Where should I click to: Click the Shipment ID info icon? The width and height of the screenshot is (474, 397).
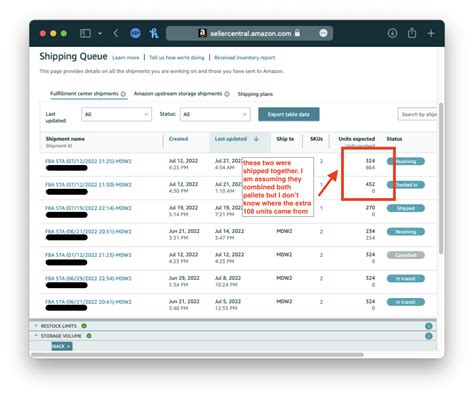70,146
